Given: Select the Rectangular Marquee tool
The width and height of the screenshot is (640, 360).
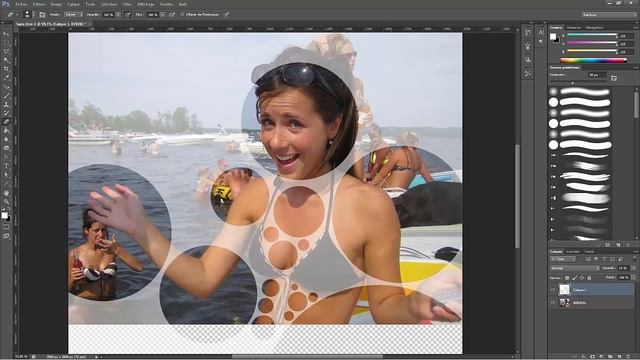Looking at the screenshot, I should (x=6, y=43).
